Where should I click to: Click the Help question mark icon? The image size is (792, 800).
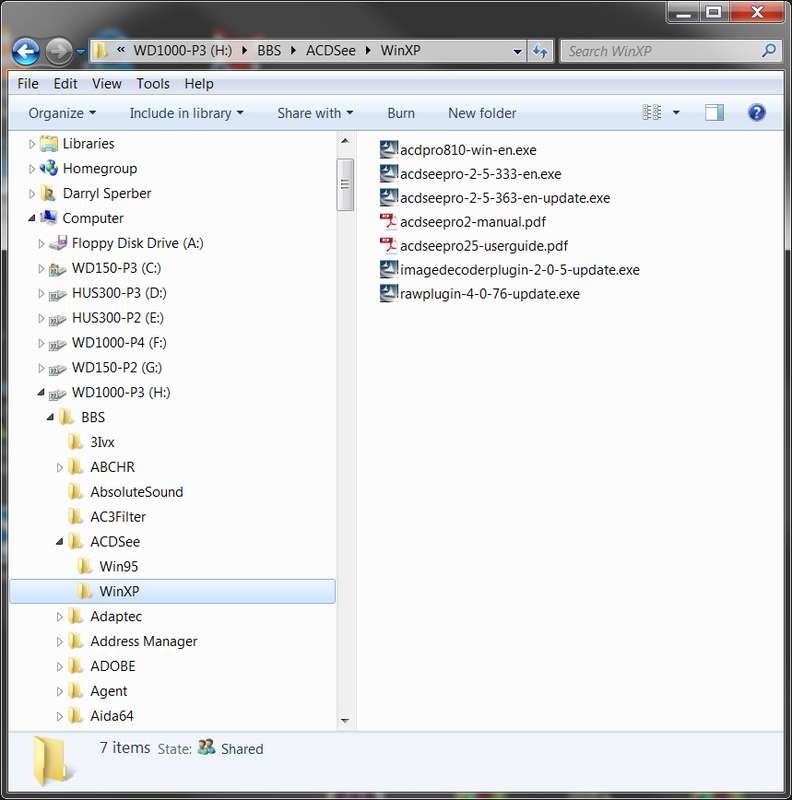click(756, 112)
